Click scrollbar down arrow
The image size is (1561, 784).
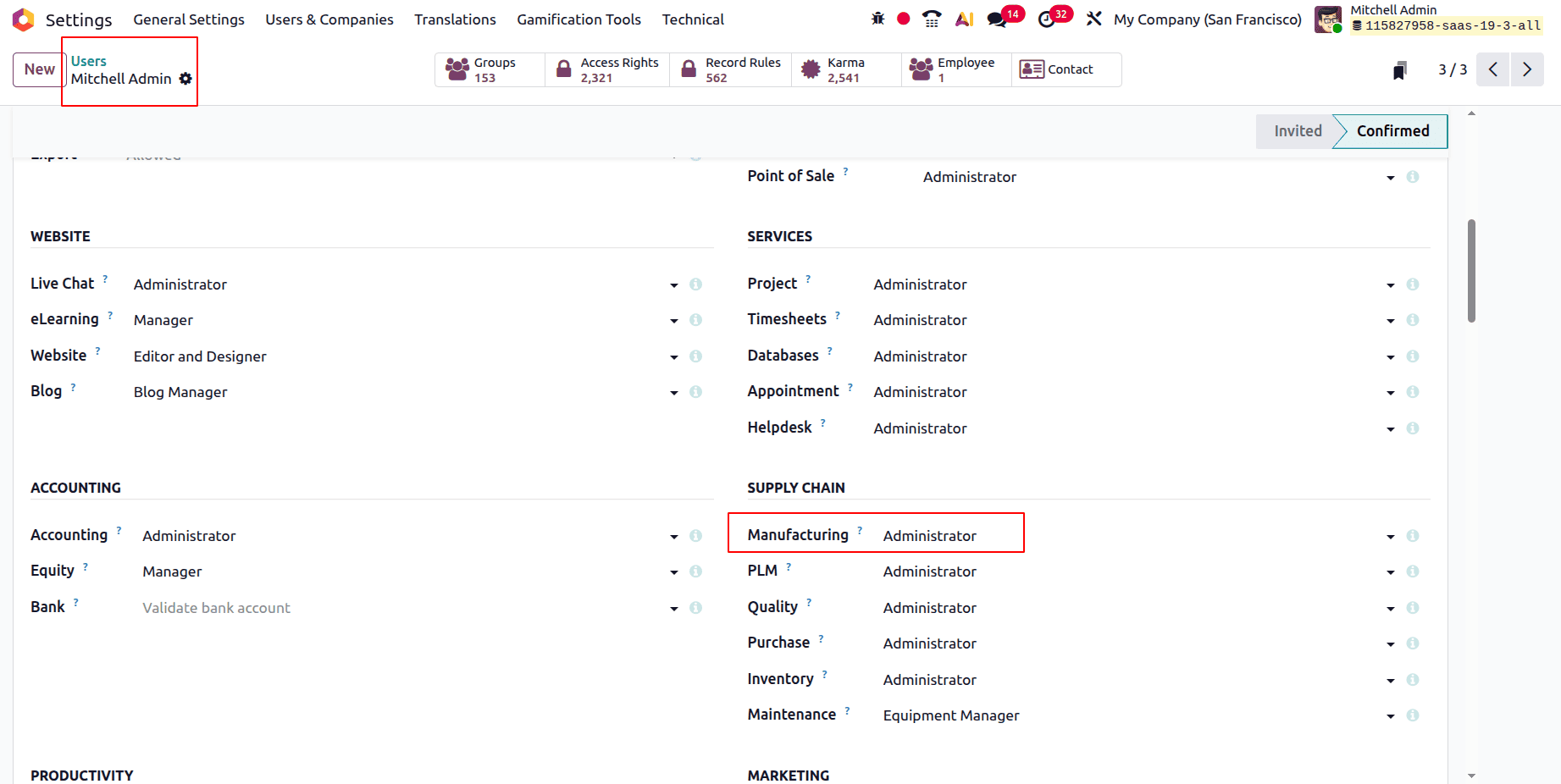point(1472,776)
